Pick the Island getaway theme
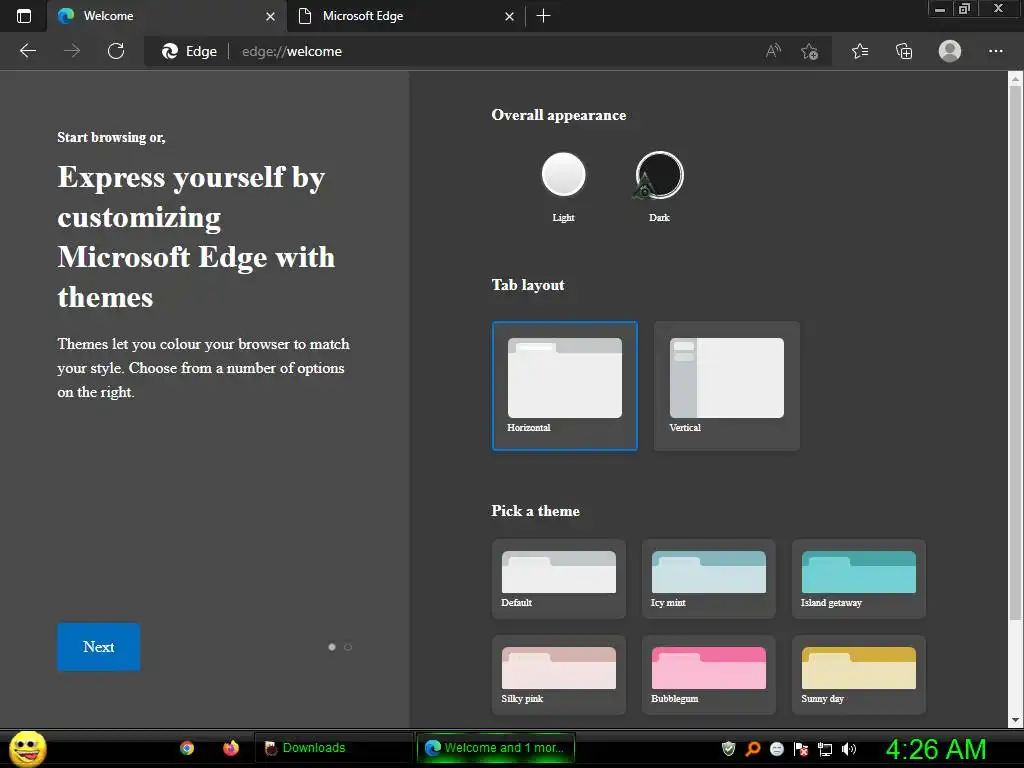1024x768 pixels. click(859, 579)
